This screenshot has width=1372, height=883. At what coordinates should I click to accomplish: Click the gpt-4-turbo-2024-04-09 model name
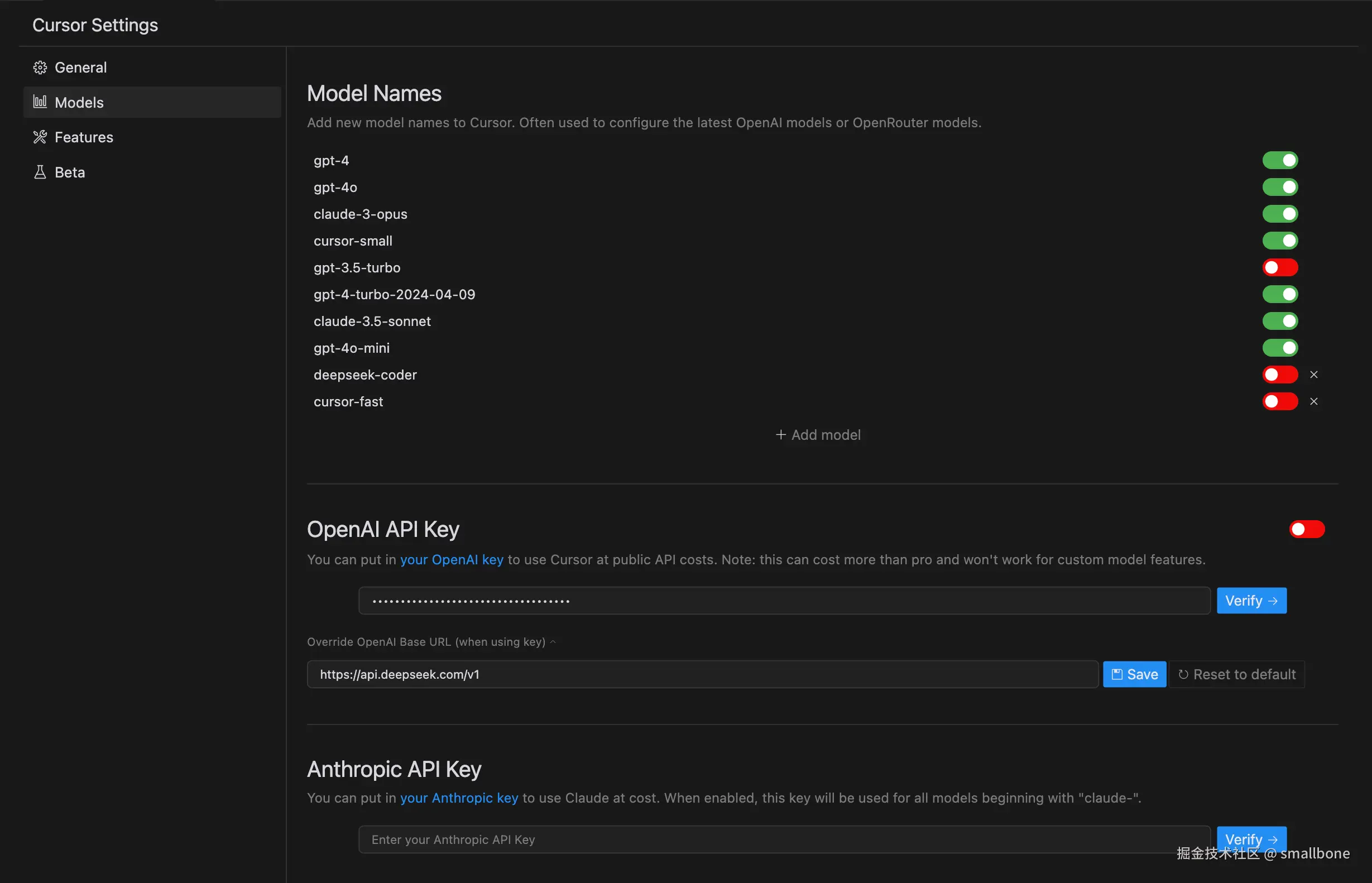click(x=395, y=294)
